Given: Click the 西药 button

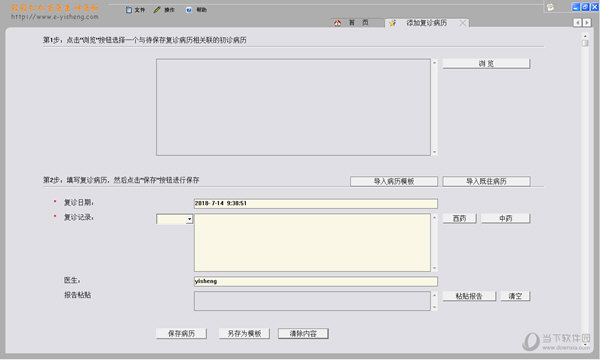Looking at the screenshot, I should [460, 218].
